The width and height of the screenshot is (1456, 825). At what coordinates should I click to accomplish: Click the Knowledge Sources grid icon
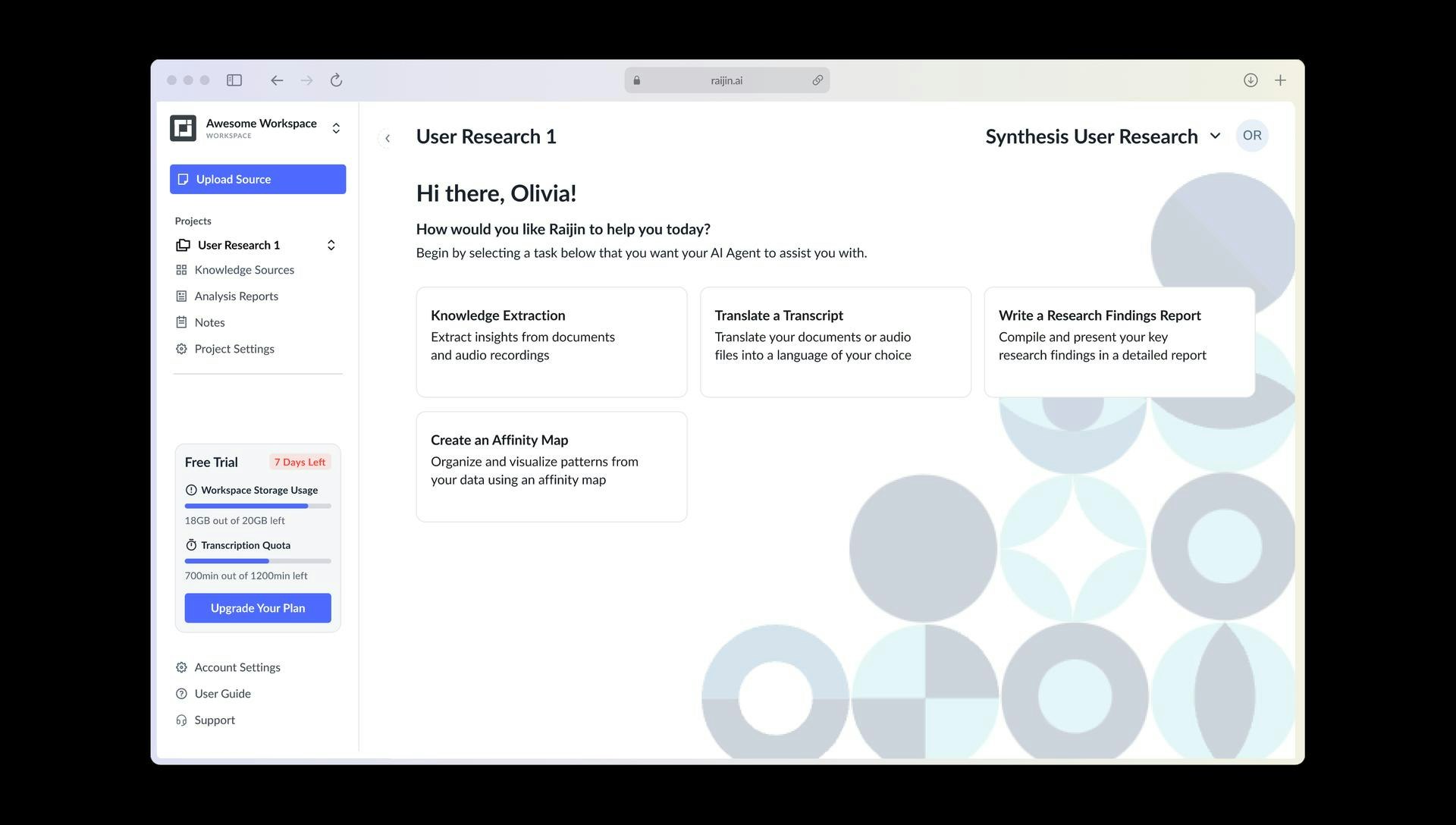181,270
